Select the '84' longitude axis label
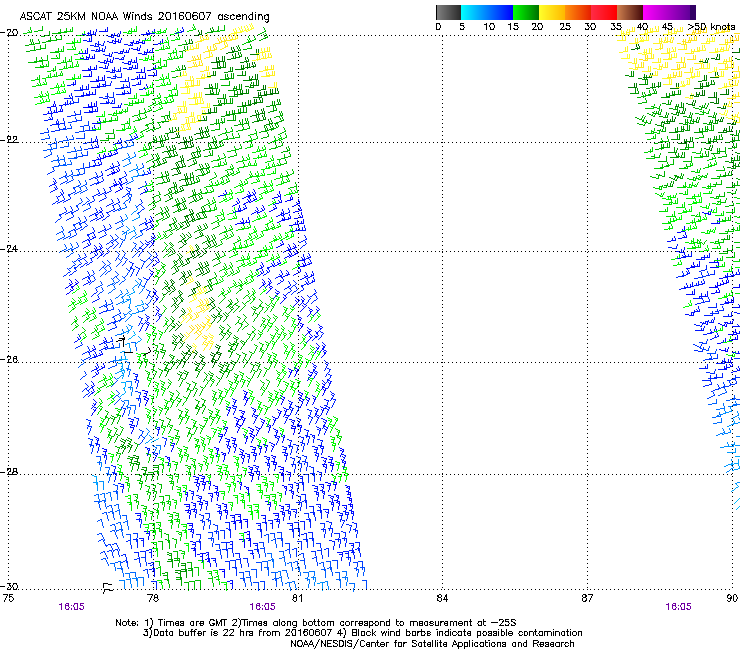 coord(442,598)
